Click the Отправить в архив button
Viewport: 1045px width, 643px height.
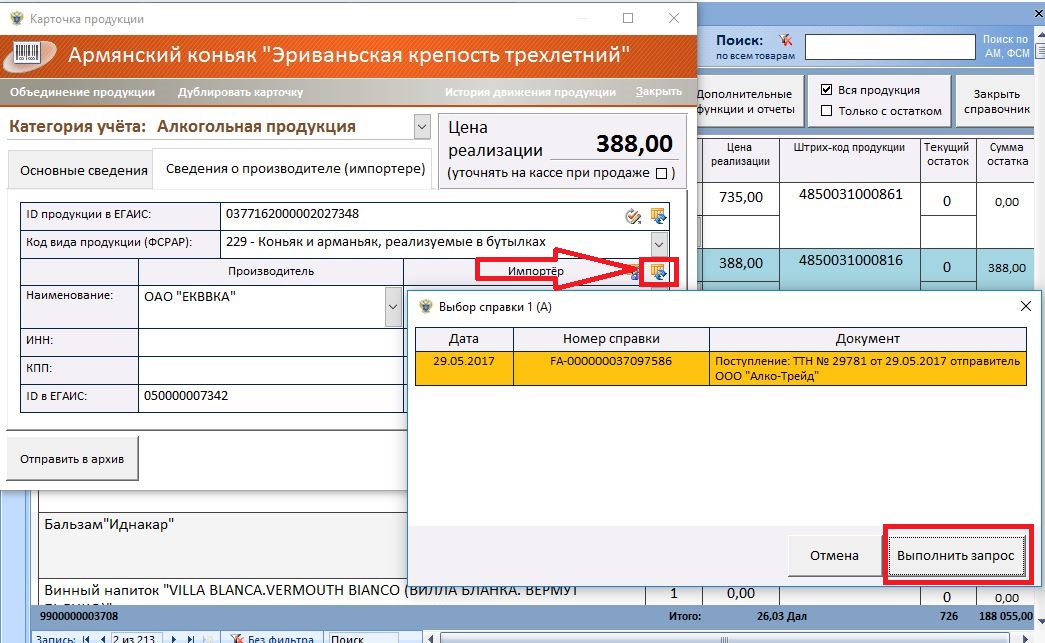(x=73, y=459)
